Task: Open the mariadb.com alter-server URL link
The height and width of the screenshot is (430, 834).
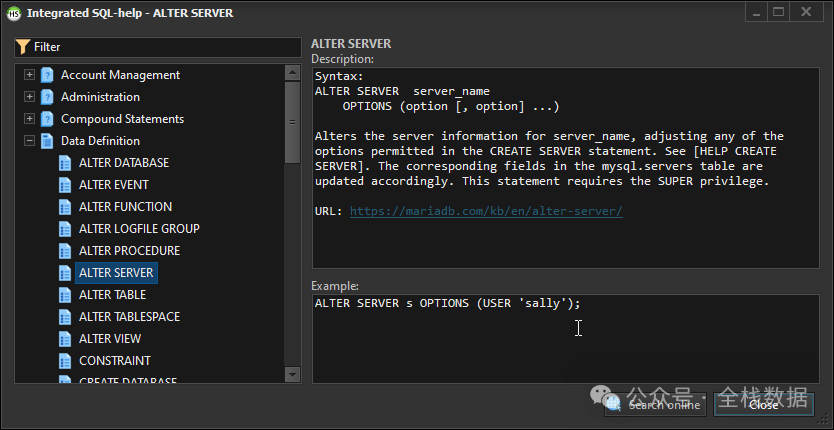Action: (486, 212)
